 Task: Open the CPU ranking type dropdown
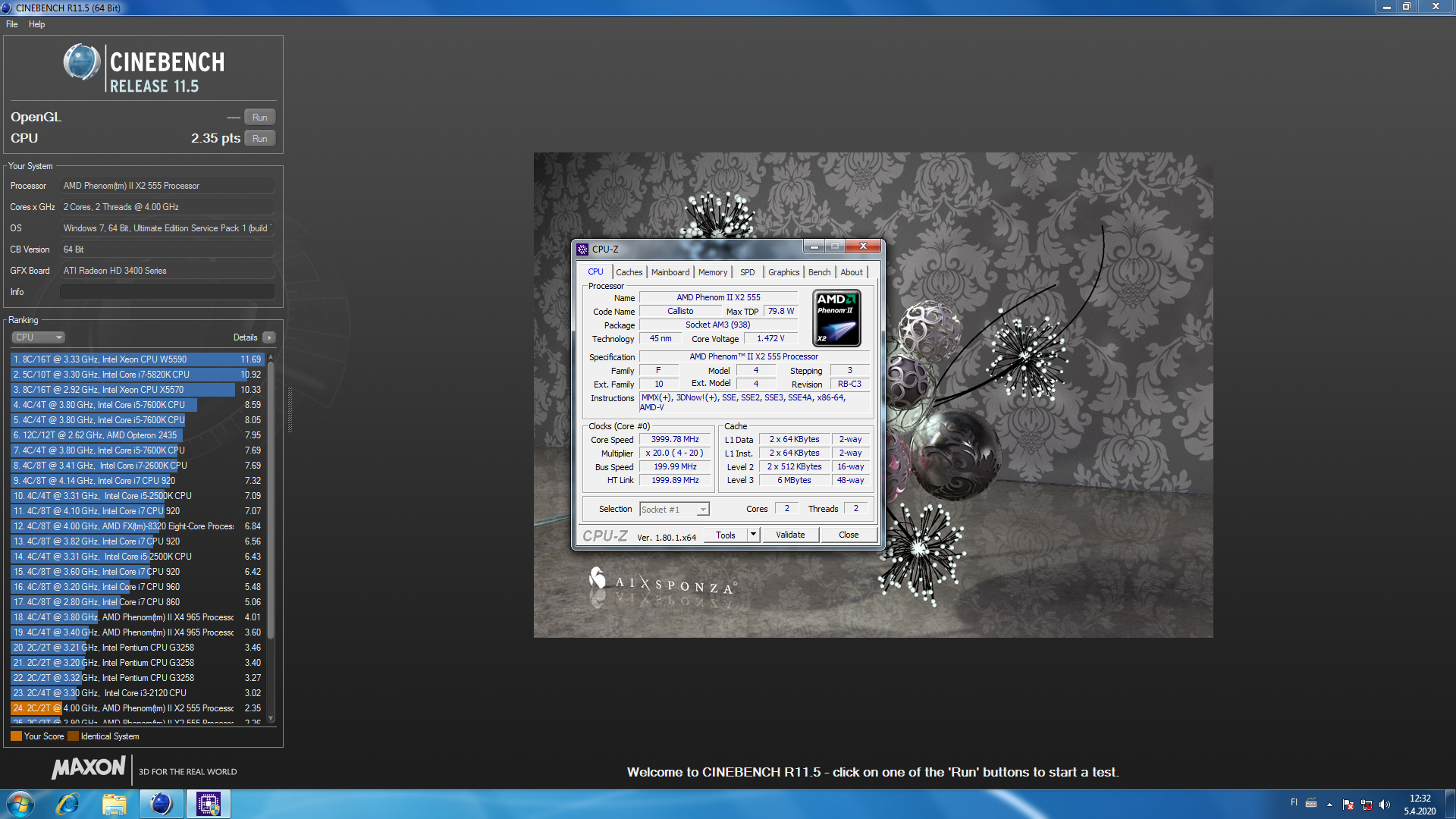(38, 337)
